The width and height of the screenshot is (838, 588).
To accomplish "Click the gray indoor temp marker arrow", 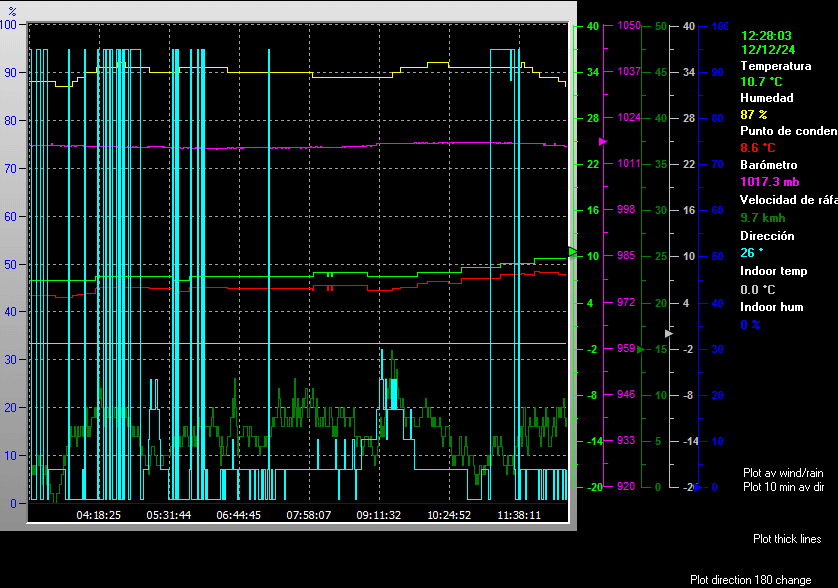I will [x=669, y=332].
